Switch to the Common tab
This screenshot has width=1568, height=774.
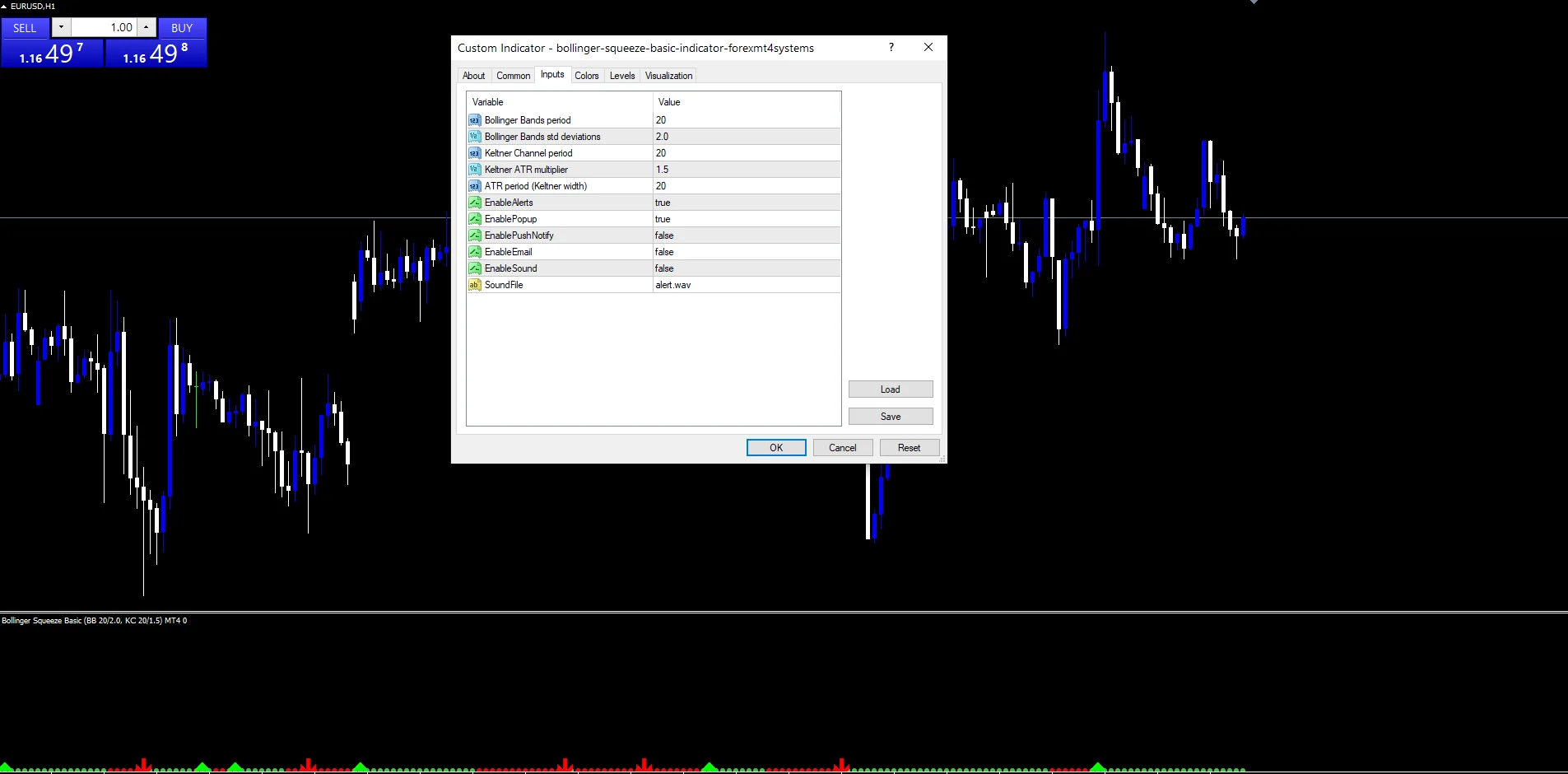point(513,76)
